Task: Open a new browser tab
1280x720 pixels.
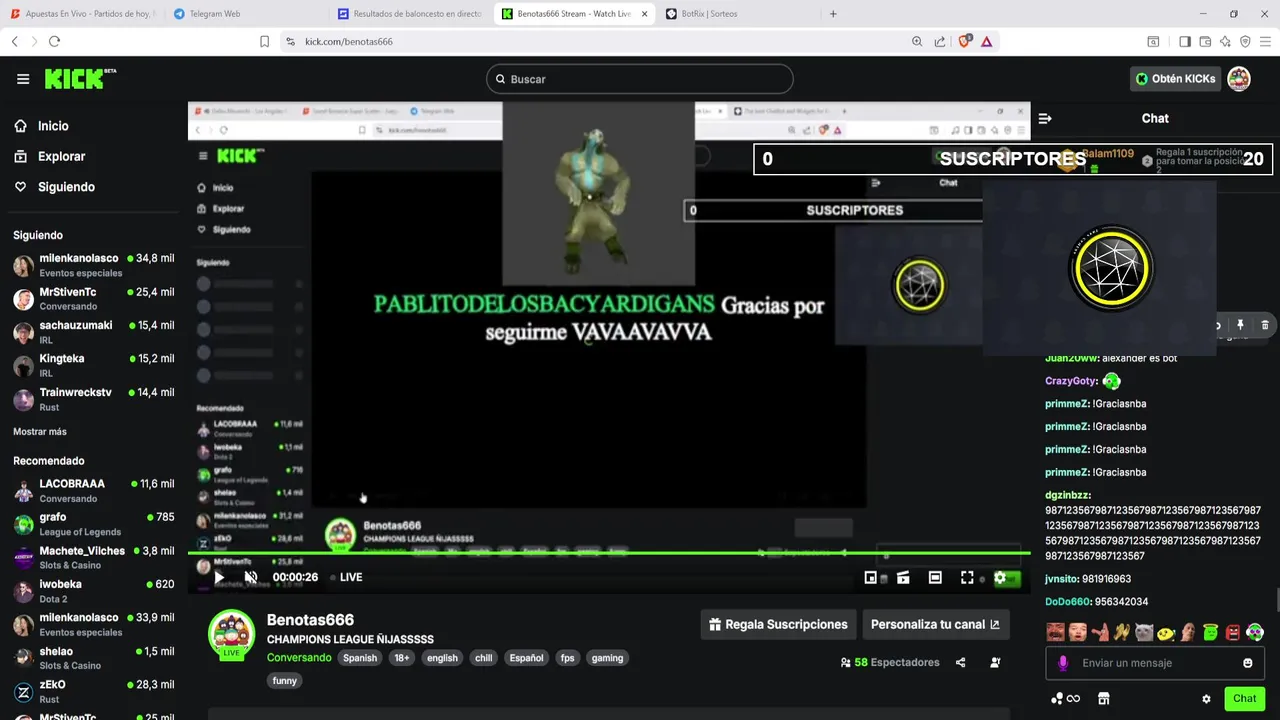Action: tap(833, 14)
